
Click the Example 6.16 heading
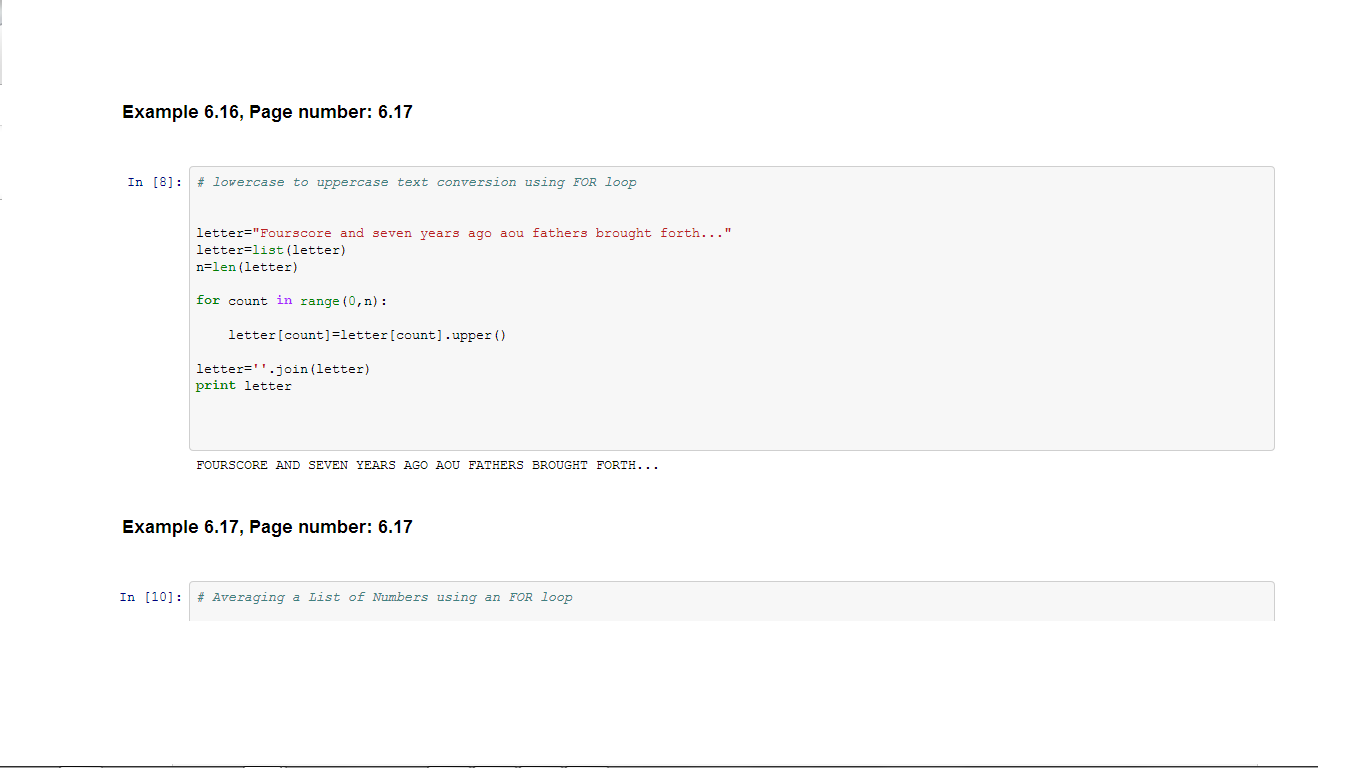pos(267,112)
